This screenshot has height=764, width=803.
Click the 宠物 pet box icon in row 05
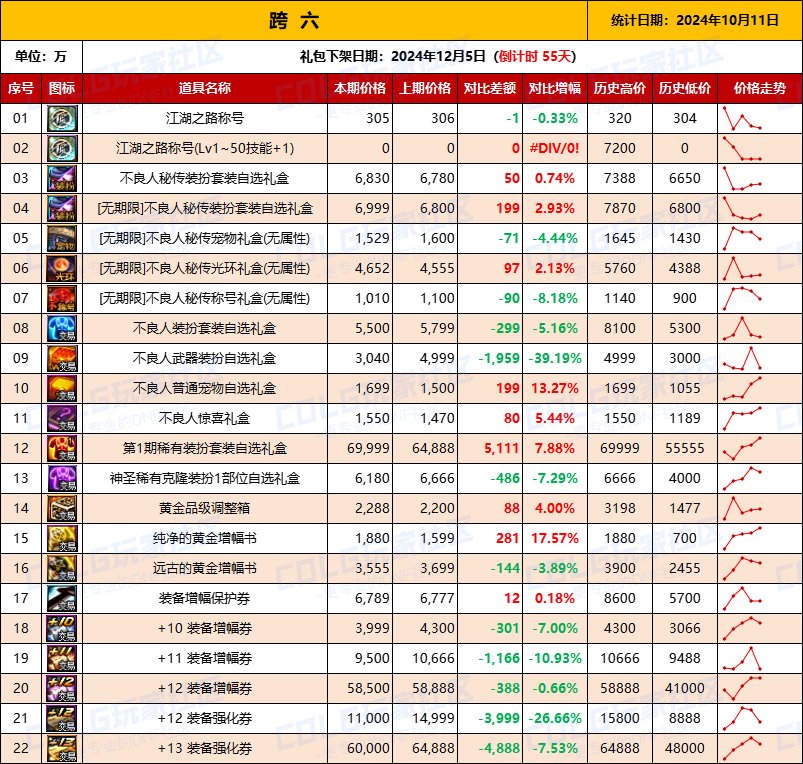point(62,238)
